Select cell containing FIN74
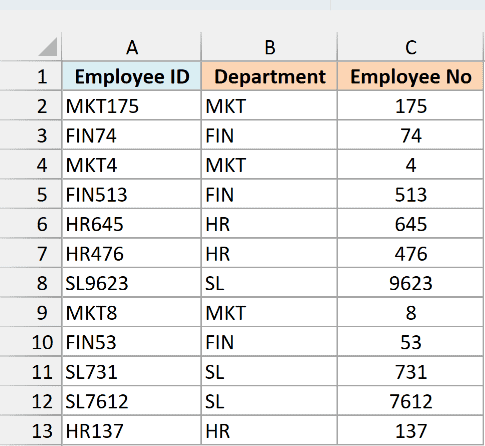The height and width of the screenshot is (446, 485). click(132, 135)
